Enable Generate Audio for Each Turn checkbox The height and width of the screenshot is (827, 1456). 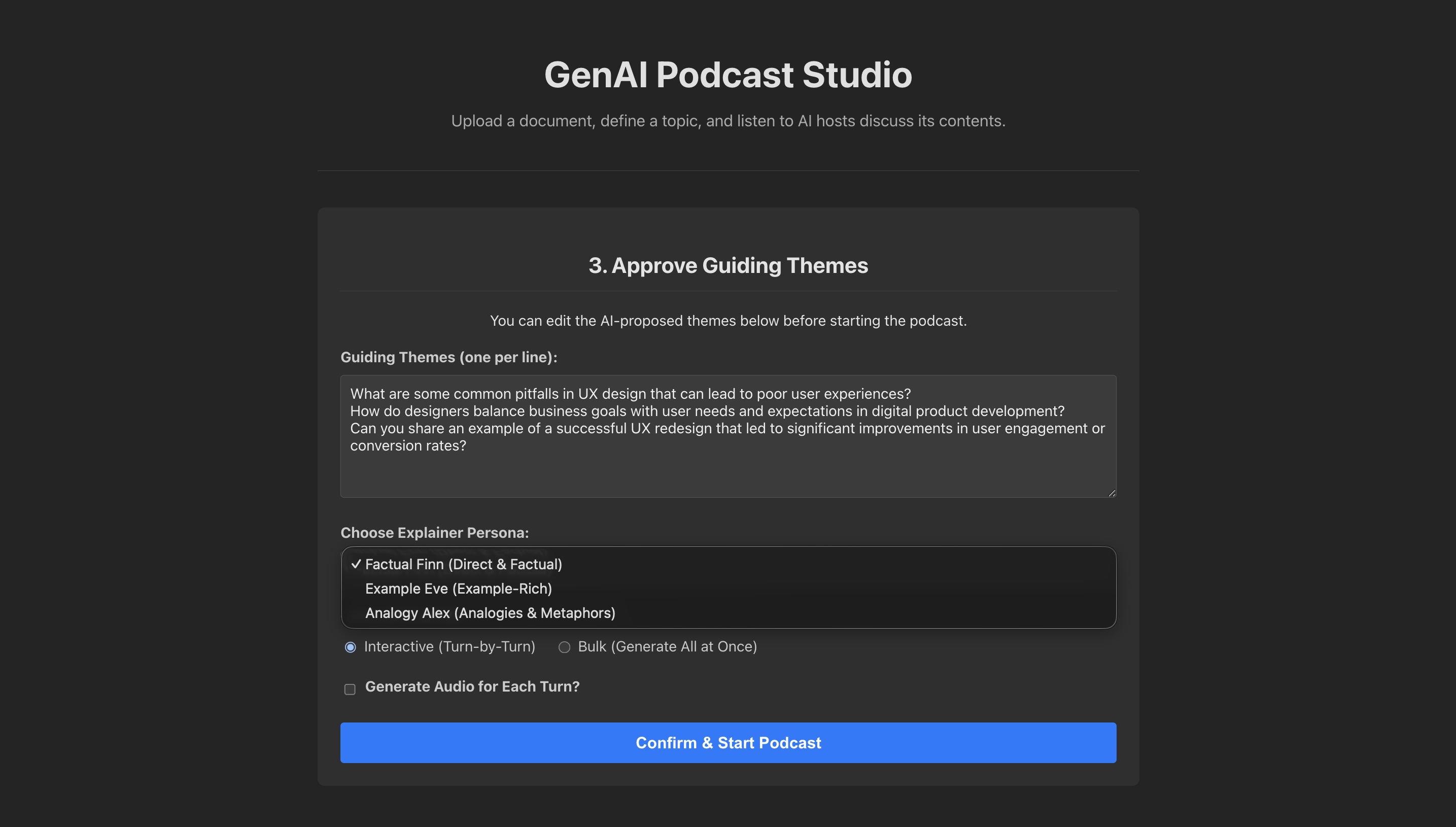pos(350,689)
